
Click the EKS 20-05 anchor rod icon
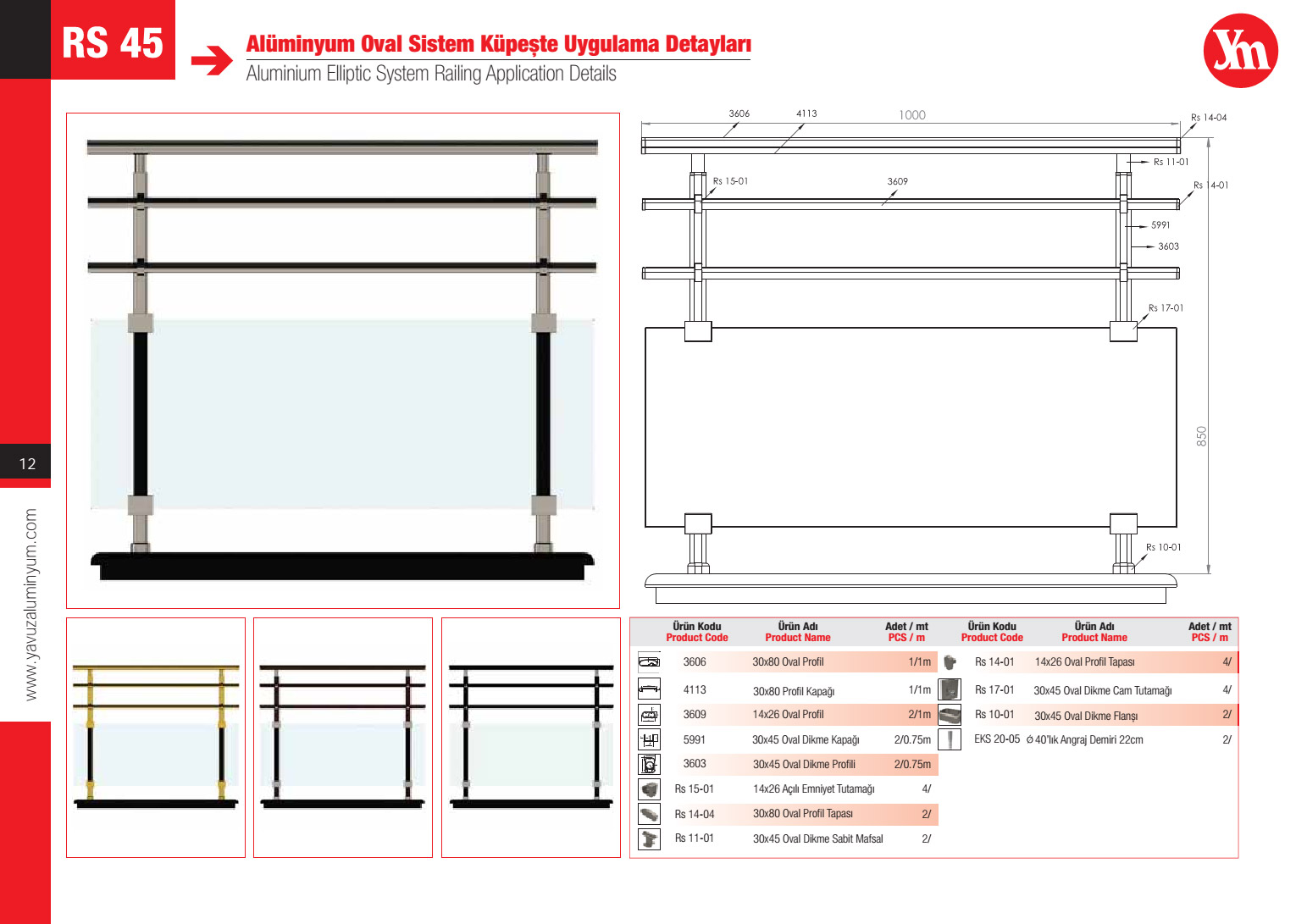[x=950, y=739]
